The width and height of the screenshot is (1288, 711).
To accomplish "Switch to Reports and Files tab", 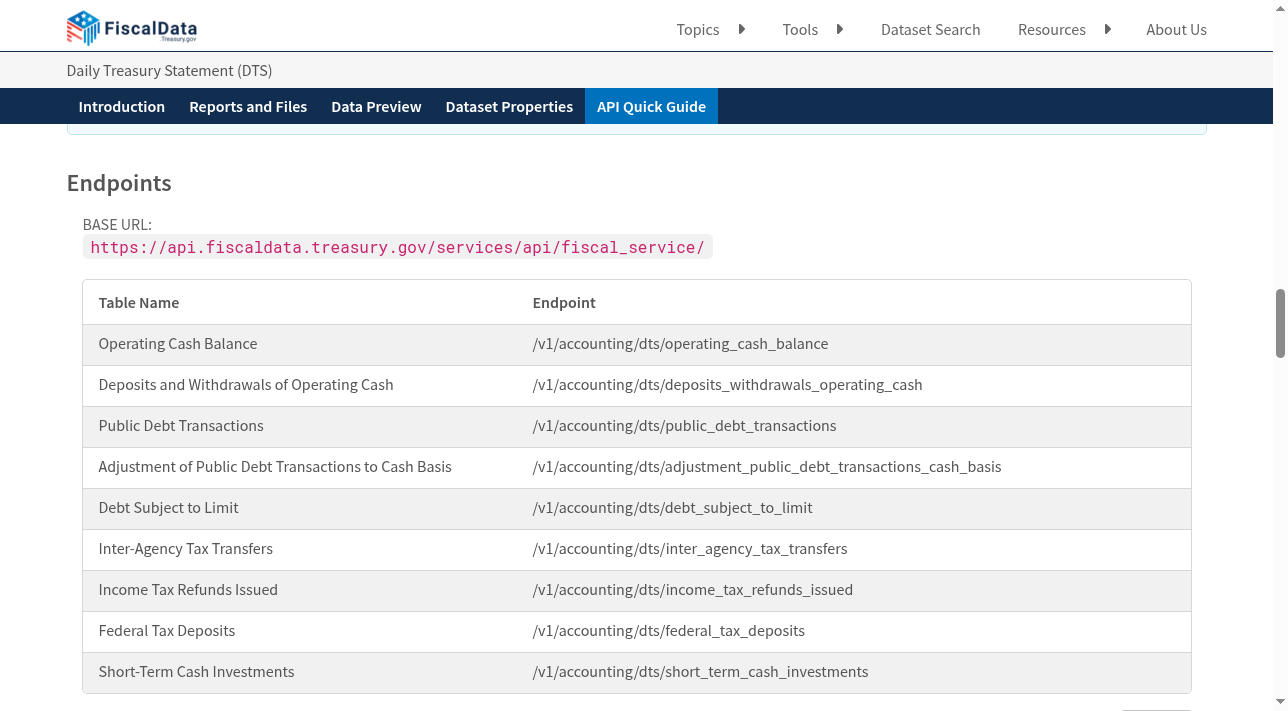I will [x=248, y=106].
